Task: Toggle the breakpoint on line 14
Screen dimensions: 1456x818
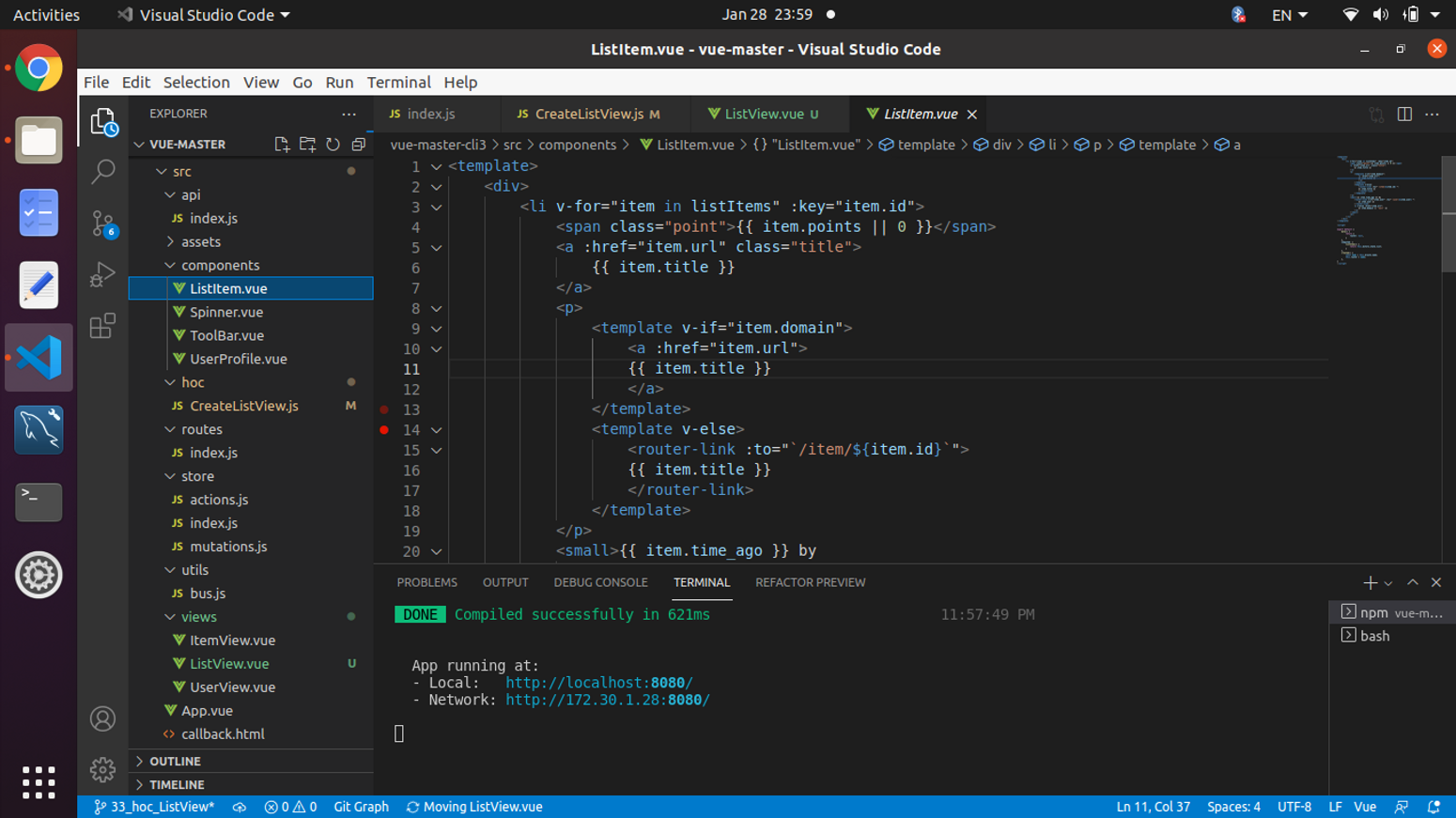Action: [384, 430]
